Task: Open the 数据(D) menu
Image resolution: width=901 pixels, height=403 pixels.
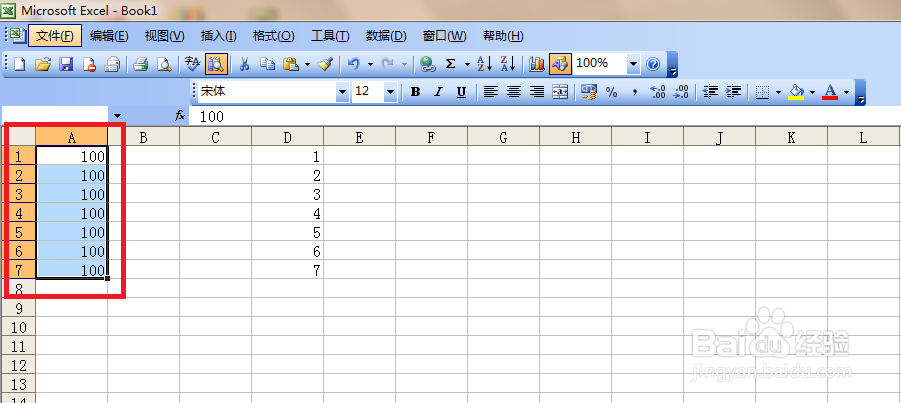Action: click(386, 36)
